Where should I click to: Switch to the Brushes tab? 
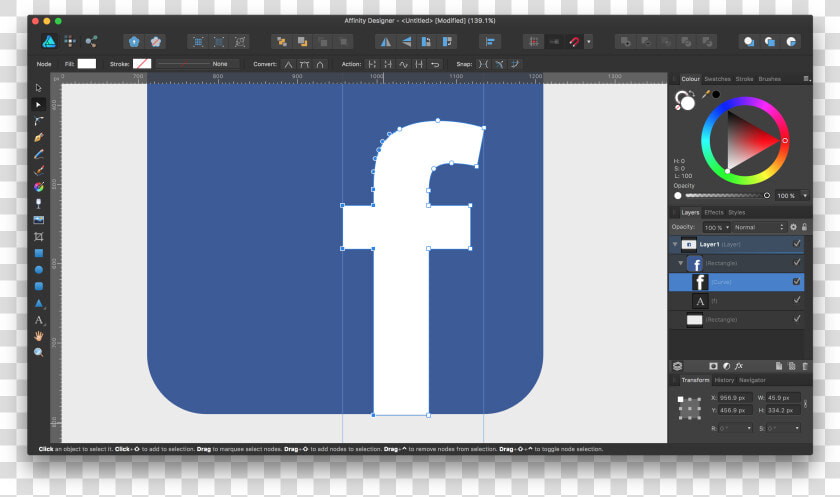(769, 79)
